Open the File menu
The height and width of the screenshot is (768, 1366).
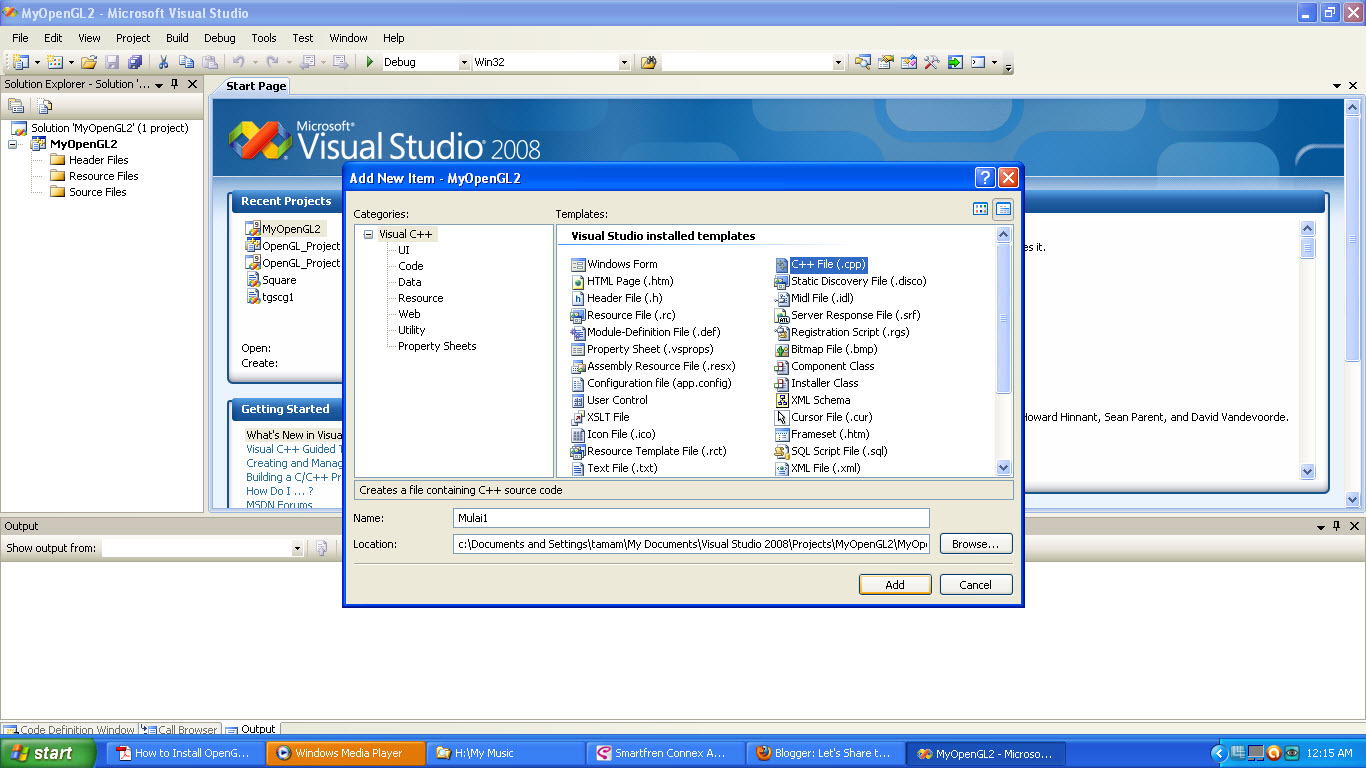click(x=20, y=38)
